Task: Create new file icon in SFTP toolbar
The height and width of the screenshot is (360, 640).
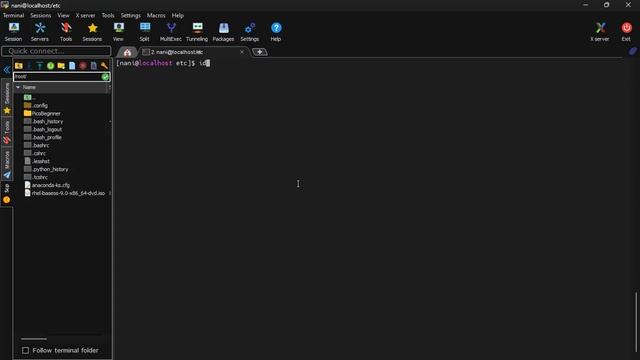Action: pyautogui.click(x=72, y=66)
